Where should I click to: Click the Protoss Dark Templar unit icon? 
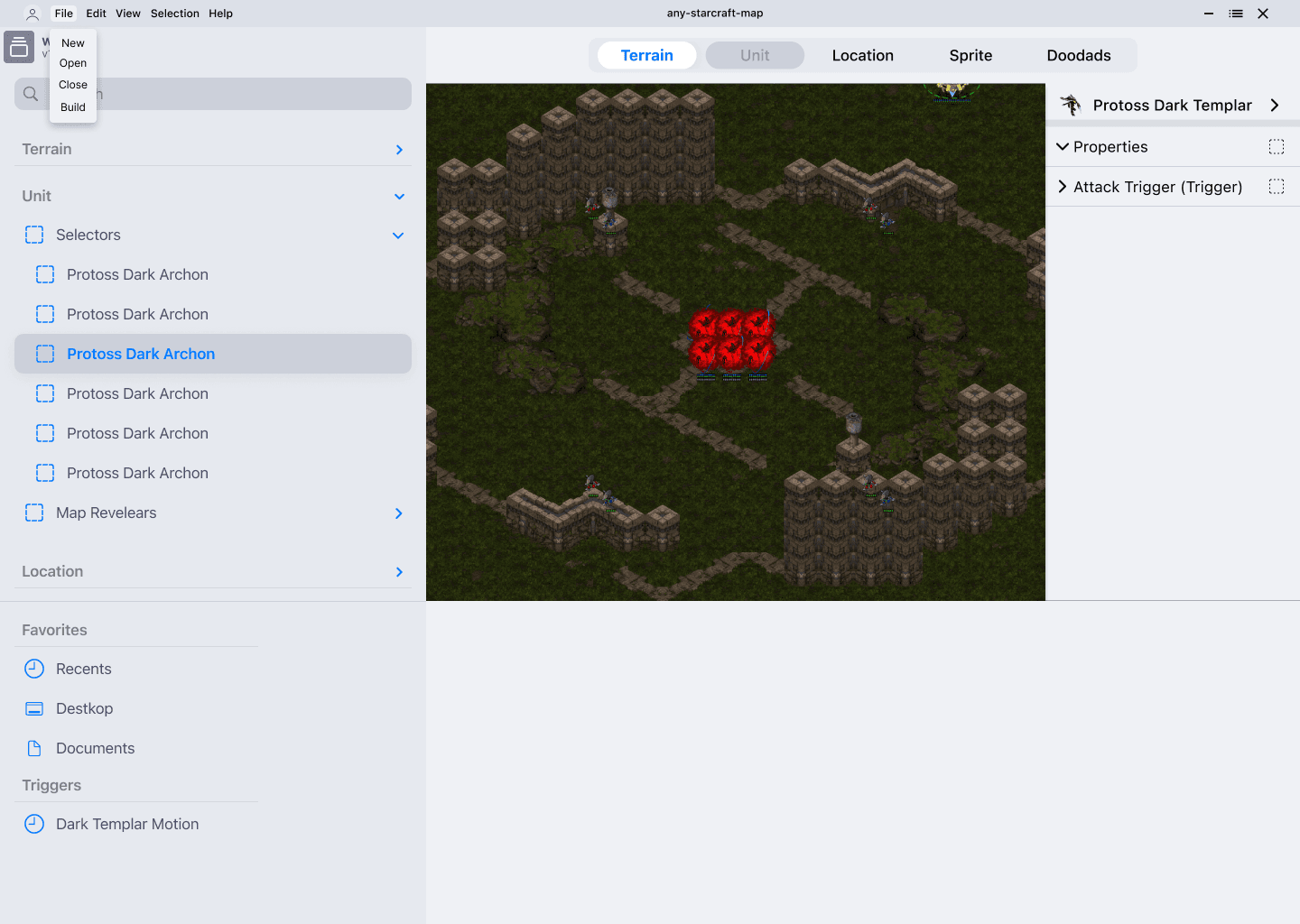[x=1071, y=105]
